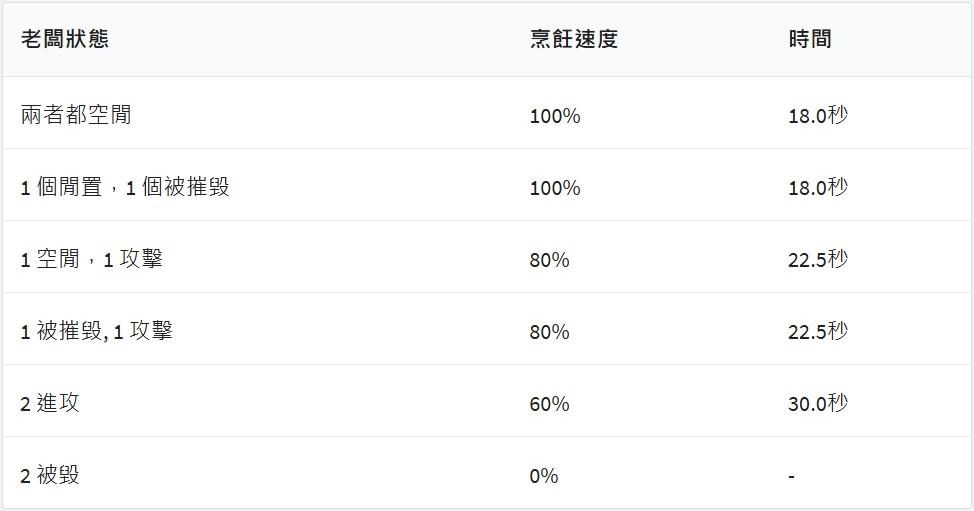Click 18.0秒 in the 兩者都空閒 row

click(817, 116)
